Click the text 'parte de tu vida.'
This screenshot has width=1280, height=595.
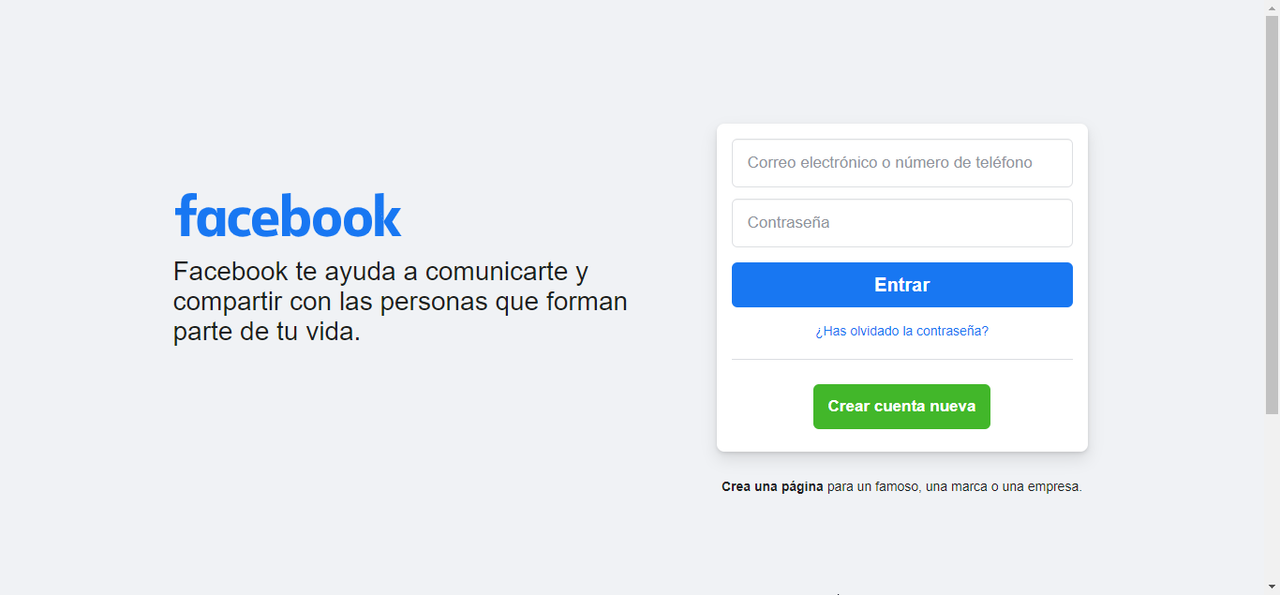coord(267,332)
